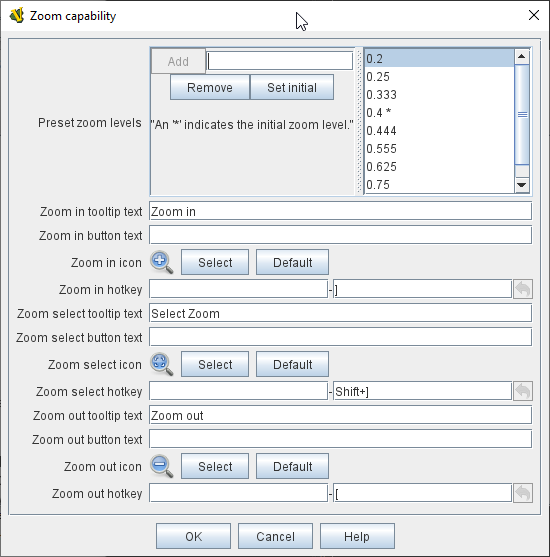Click into the Zoom in tooltip text field
This screenshot has height=557, width=550.
(x=340, y=211)
